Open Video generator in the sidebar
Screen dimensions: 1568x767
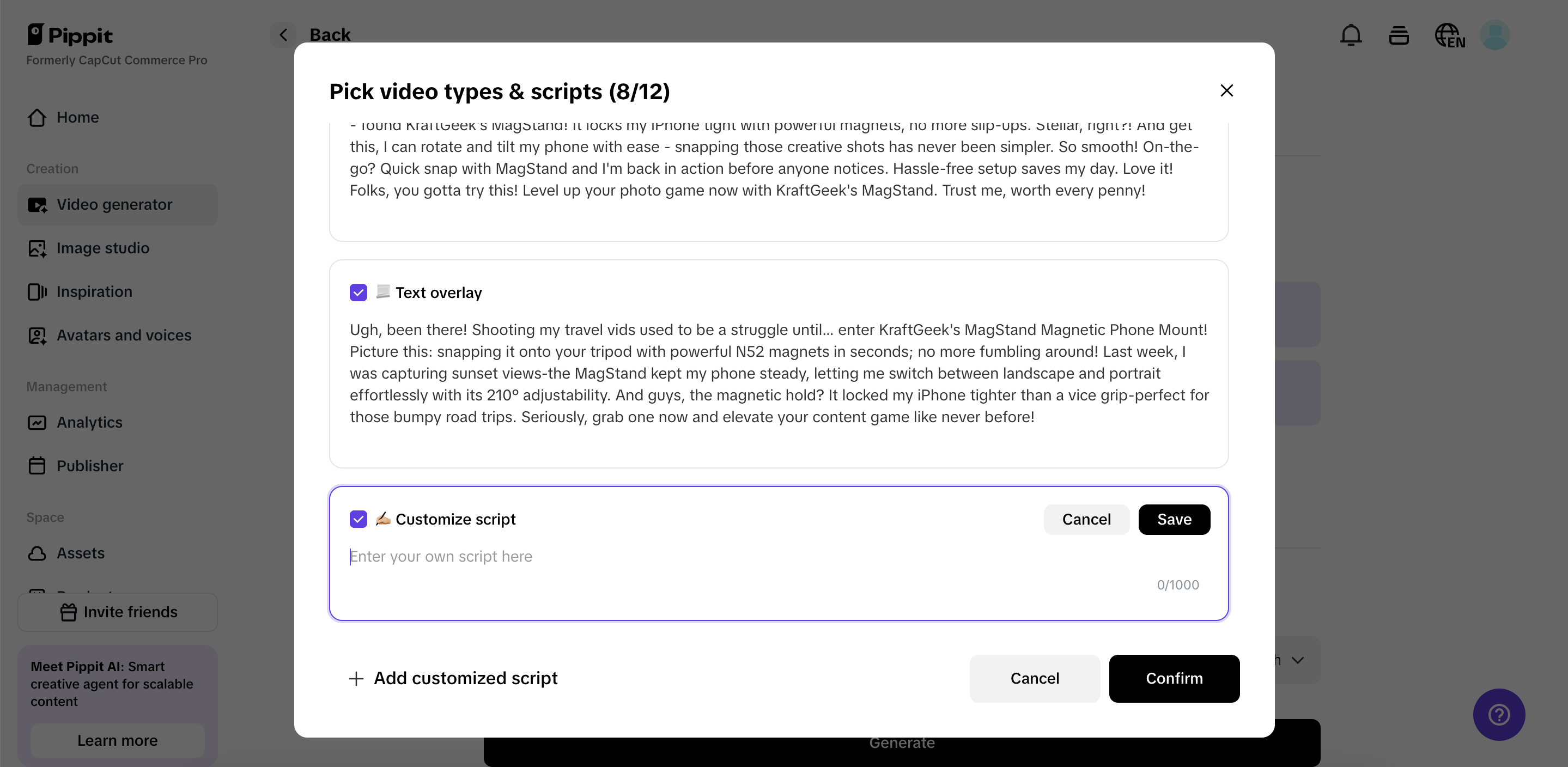click(114, 204)
